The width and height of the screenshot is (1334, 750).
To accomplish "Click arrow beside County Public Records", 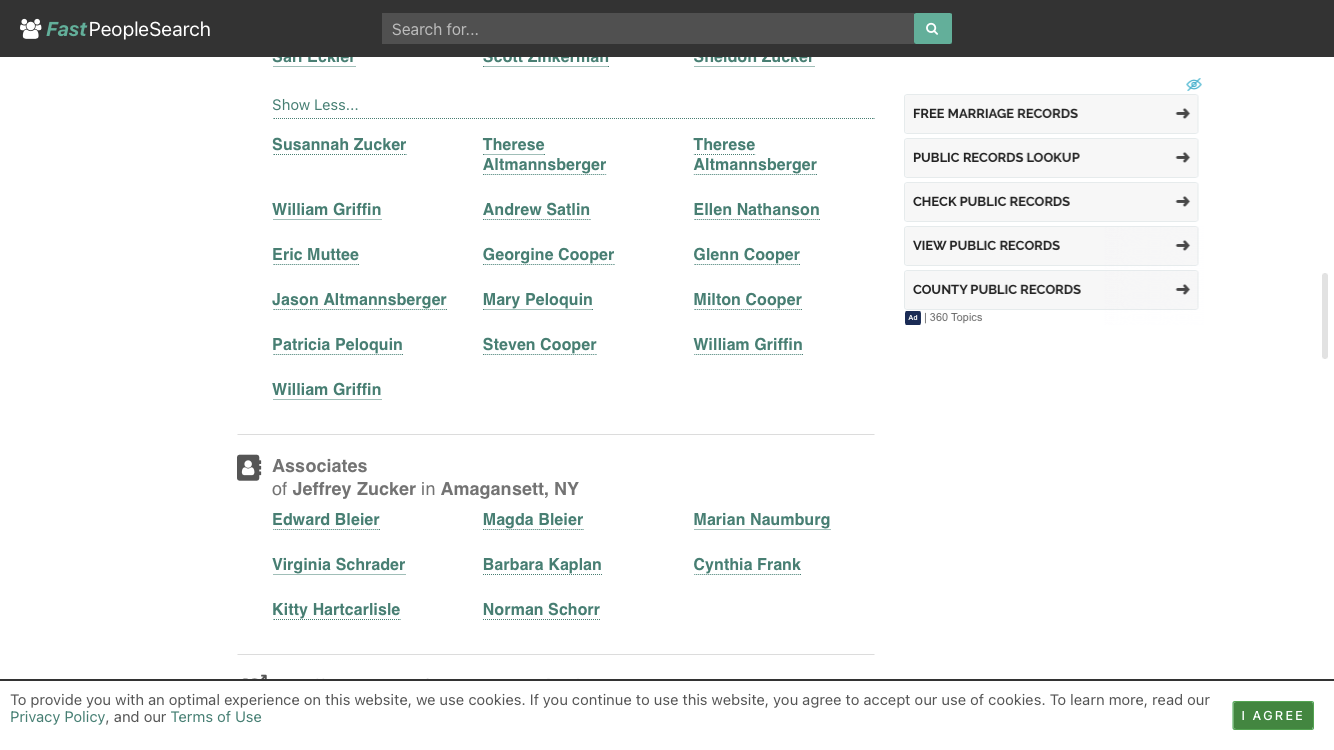I will 1182,289.
